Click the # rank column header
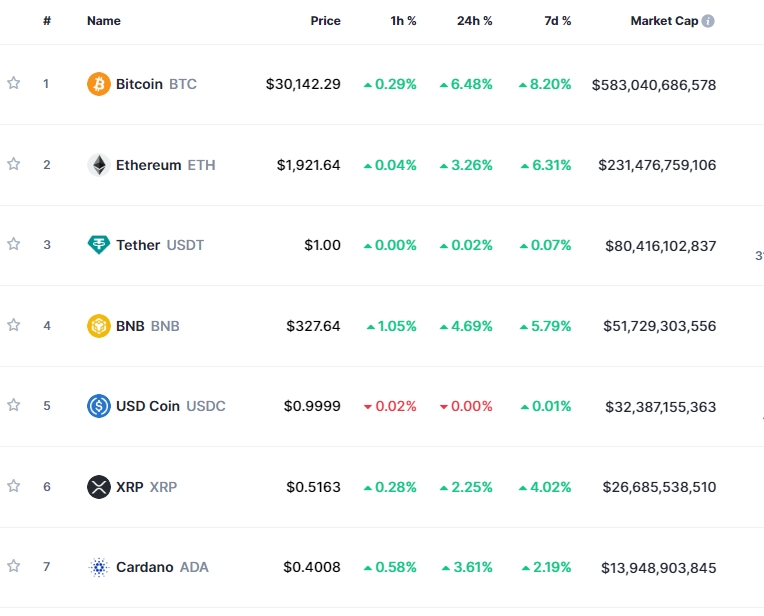 (47, 21)
